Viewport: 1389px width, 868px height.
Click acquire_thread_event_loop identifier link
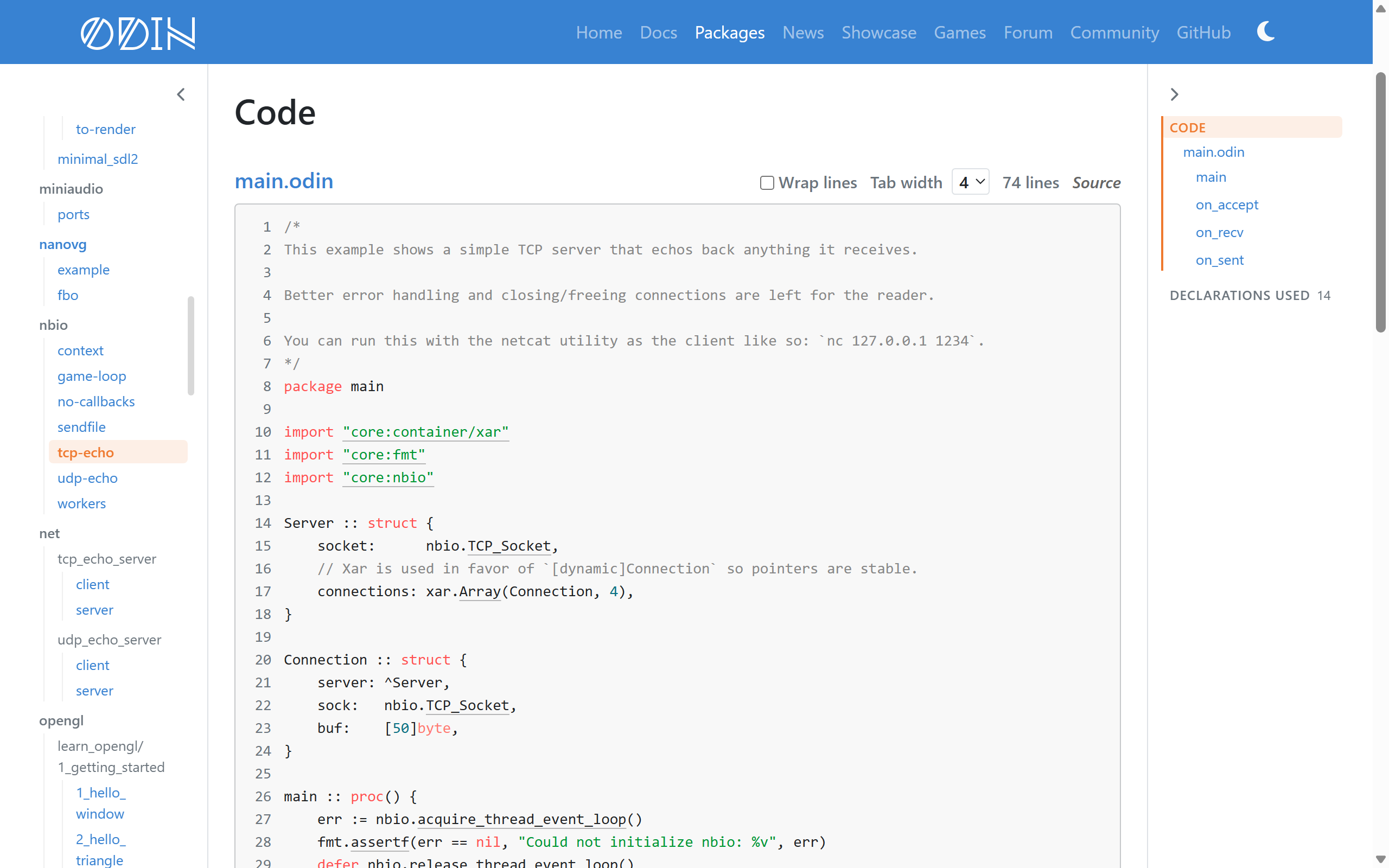coord(522,819)
